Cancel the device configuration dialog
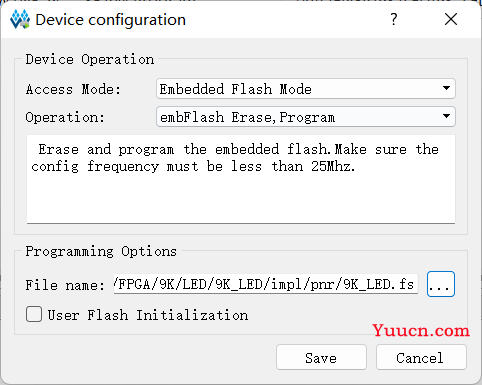This screenshot has width=482, height=385. pos(421,357)
